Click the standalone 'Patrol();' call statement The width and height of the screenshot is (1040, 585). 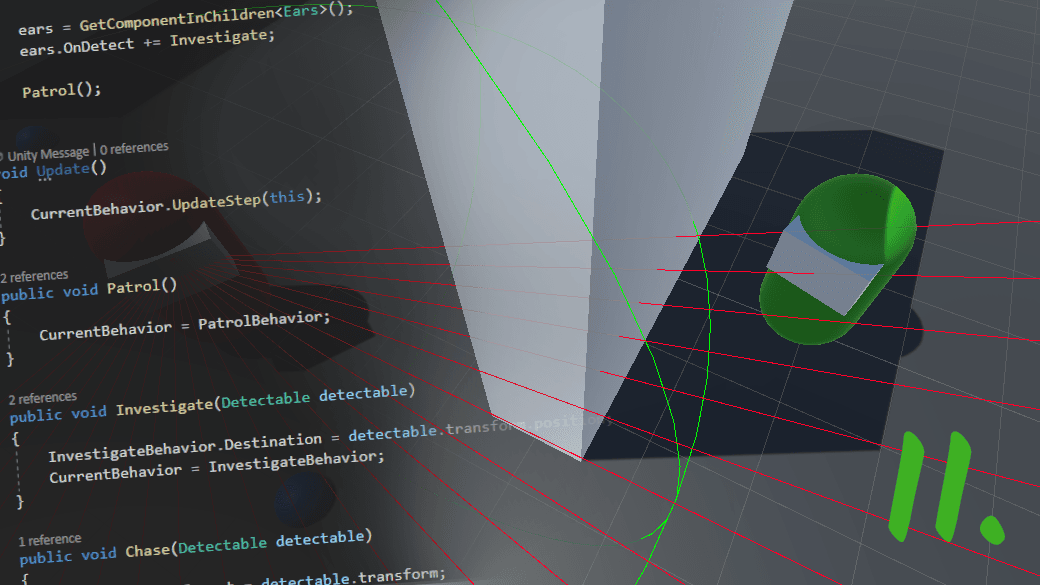(62, 90)
